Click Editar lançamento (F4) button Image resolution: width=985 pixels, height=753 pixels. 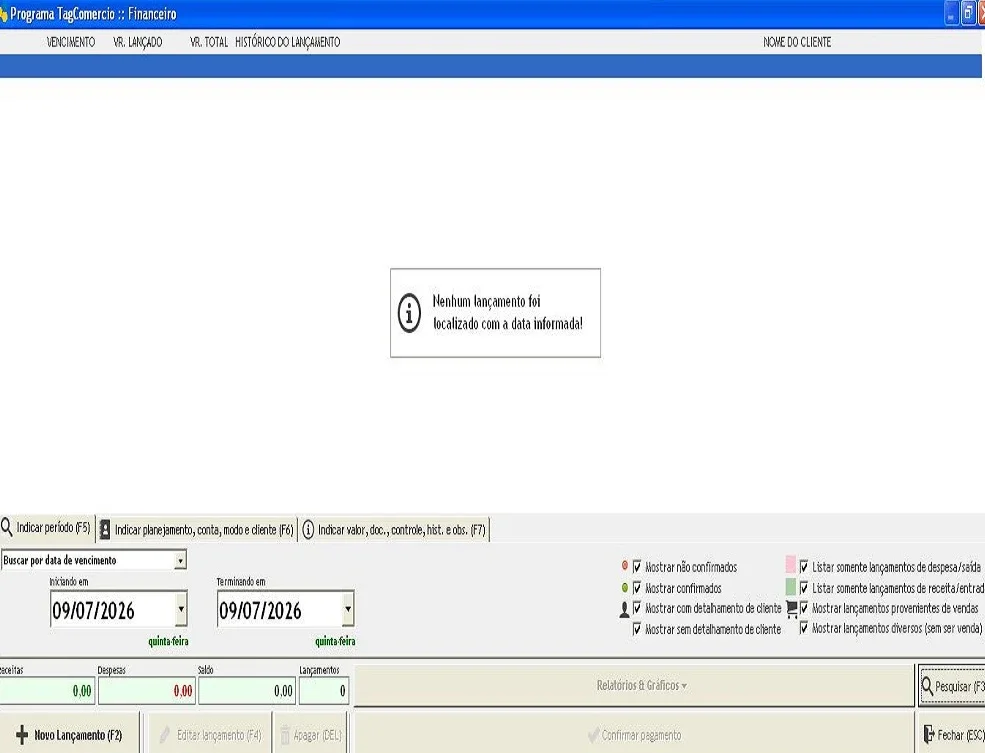tap(210, 734)
